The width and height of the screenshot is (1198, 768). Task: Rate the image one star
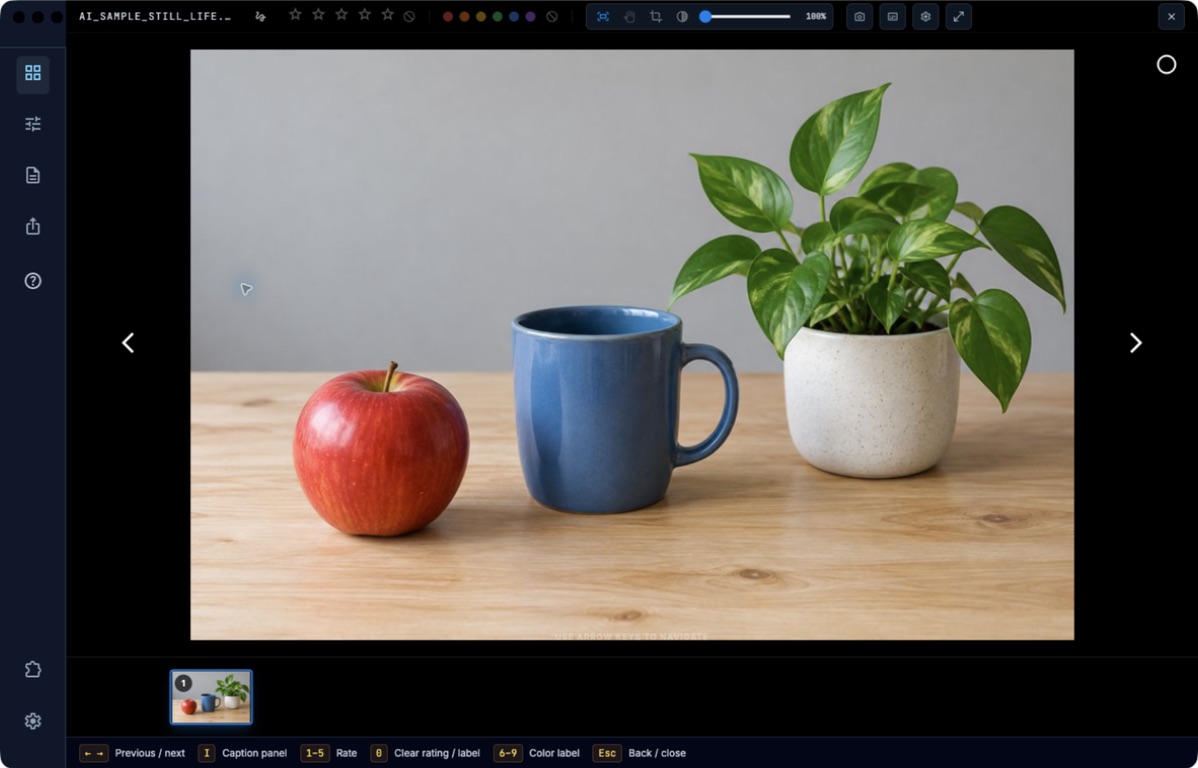point(295,15)
